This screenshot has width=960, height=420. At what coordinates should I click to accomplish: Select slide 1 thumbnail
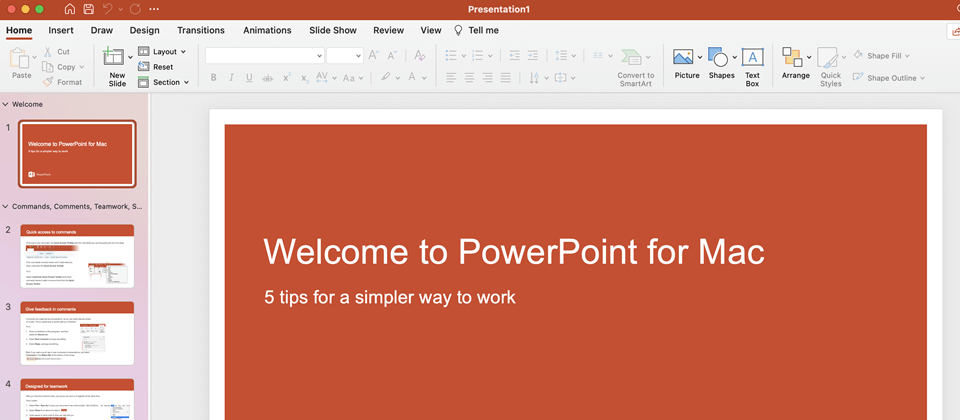pyautogui.click(x=77, y=154)
